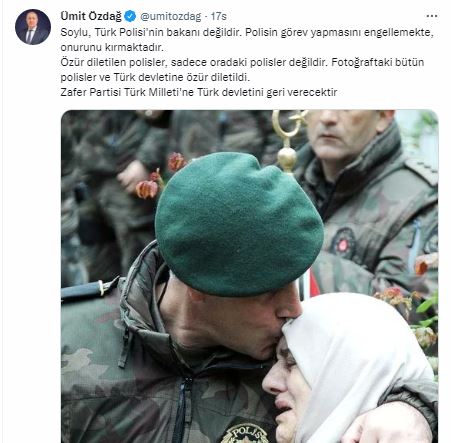
Task: Open the three-dot more options menu
Action: [x=432, y=16]
